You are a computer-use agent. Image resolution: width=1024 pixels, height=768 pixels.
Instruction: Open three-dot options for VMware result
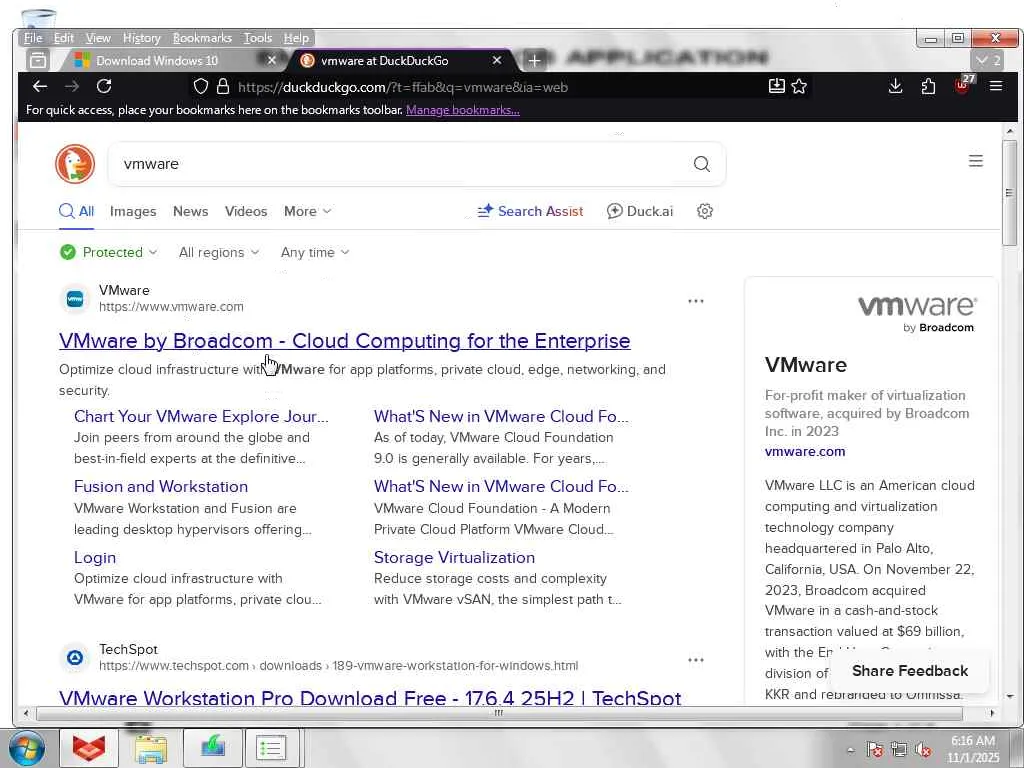696,301
